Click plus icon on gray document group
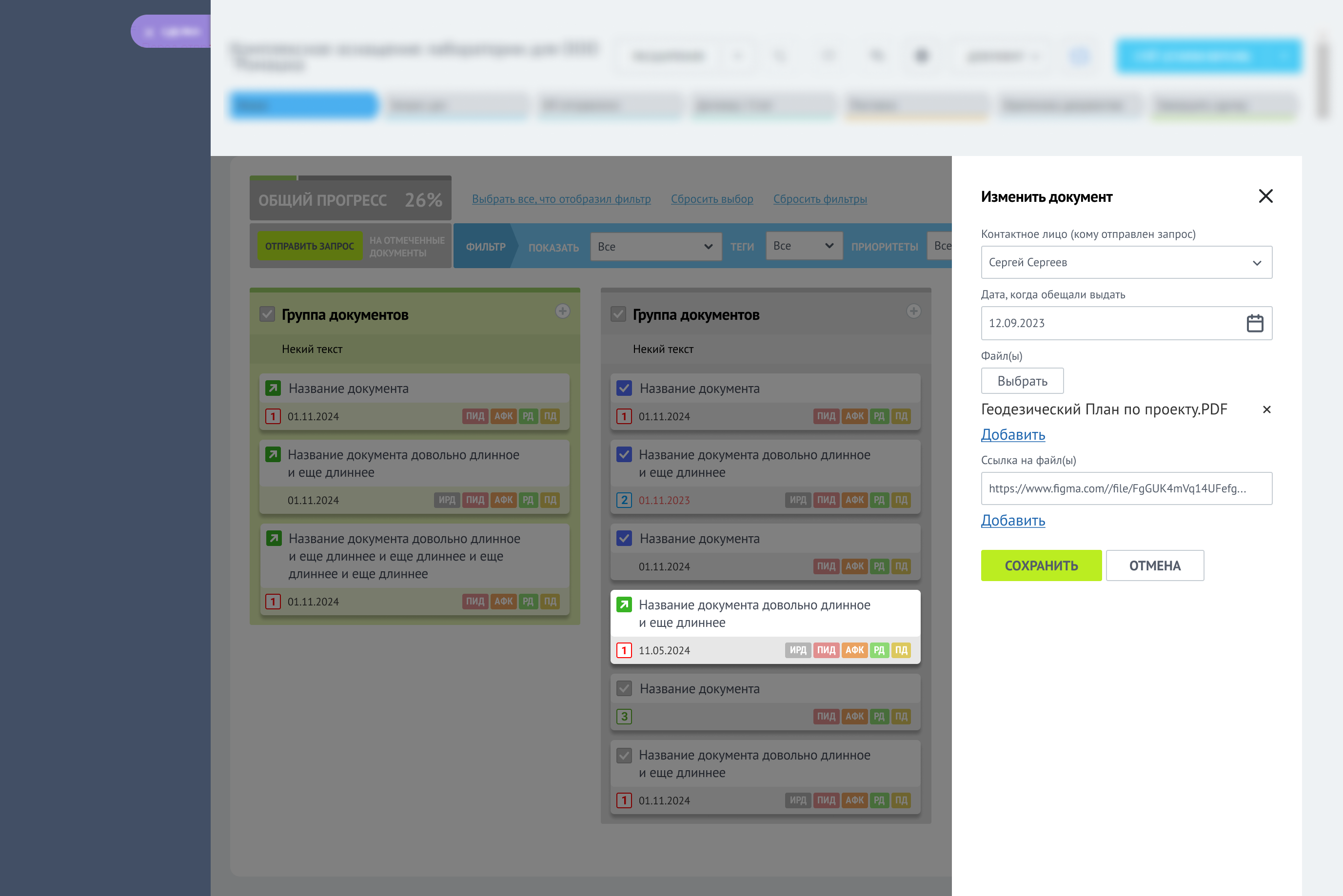 click(x=913, y=312)
